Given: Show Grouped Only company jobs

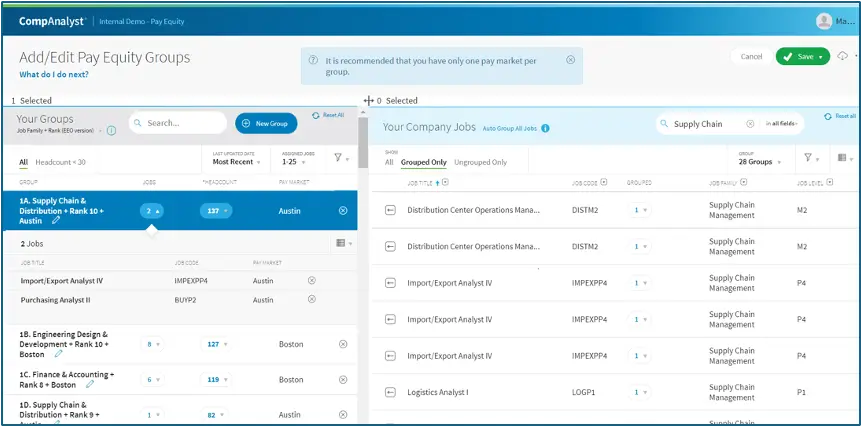Looking at the screenshot, I should (423, 162).
